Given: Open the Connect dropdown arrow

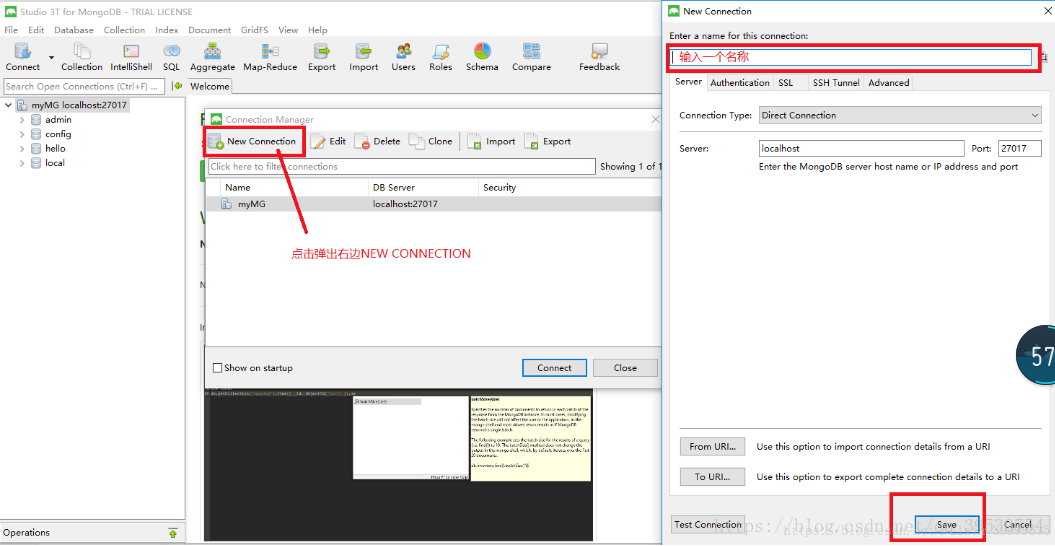Looking at the screenshot, I should [51, 57].
